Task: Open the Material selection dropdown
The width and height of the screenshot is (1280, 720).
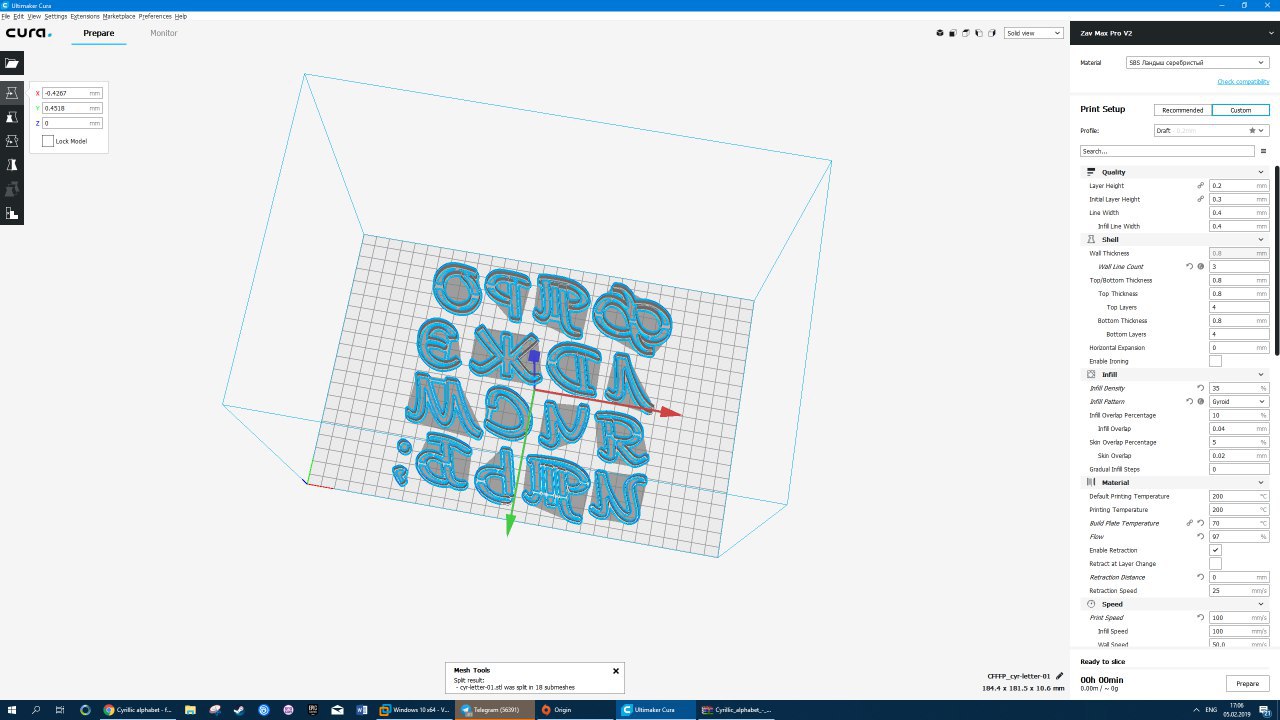Action: (1197, 62)
